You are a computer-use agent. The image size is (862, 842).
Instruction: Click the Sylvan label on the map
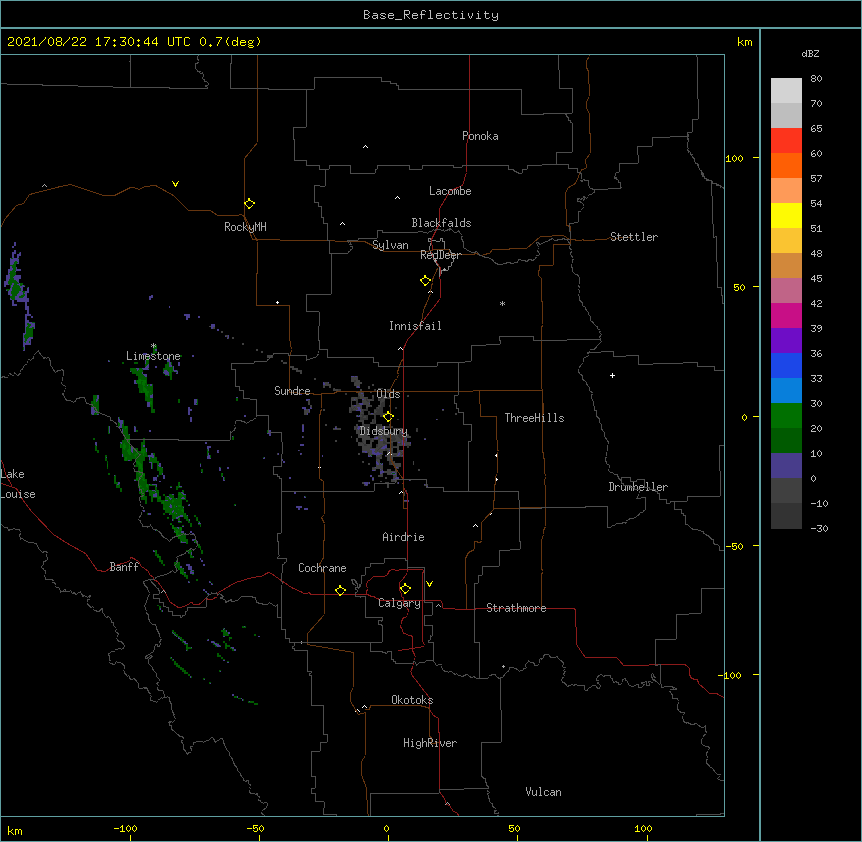(390, 245)
